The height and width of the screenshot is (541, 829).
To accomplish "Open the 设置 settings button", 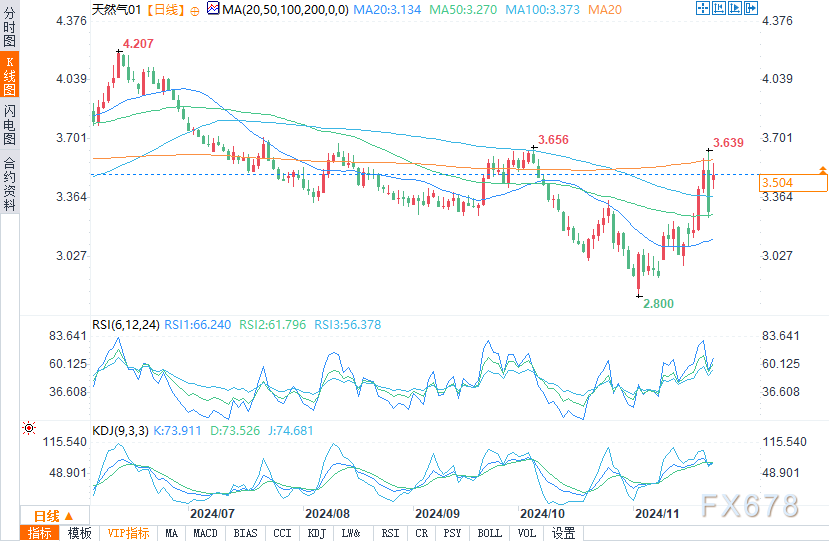I will pyautogui.click(x=563, y=533).
